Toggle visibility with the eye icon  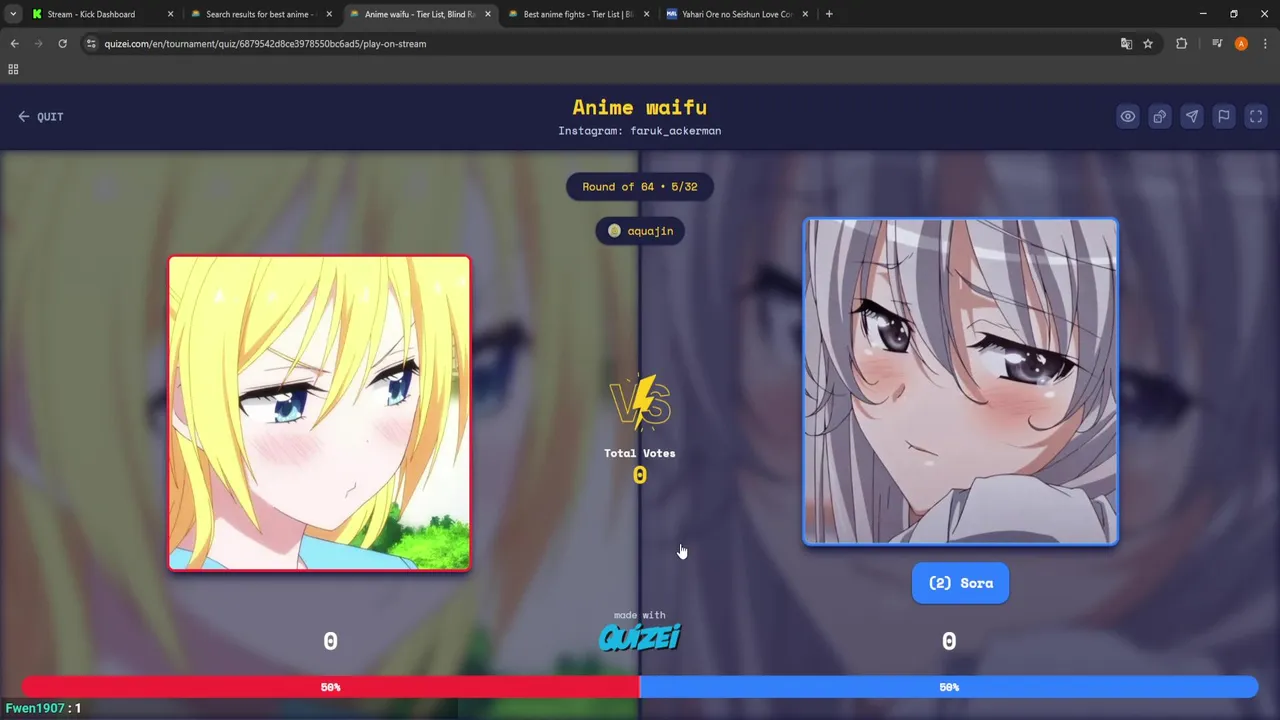(x=1128, y=116)
